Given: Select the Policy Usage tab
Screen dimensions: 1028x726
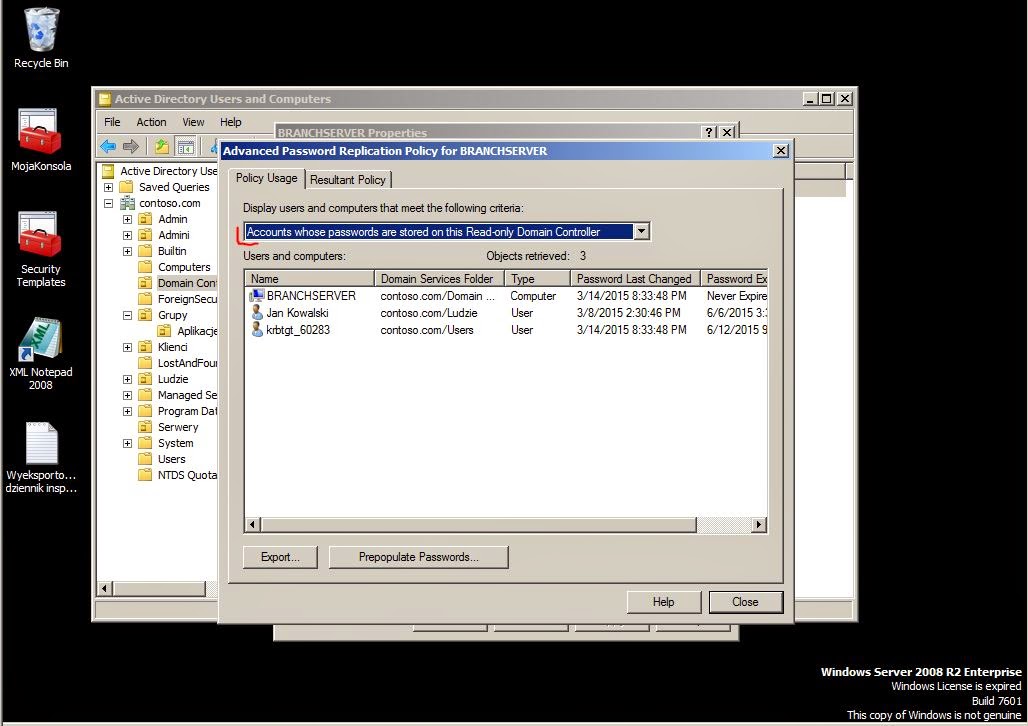Looking at the screenshot, I should tap(266, 178).
